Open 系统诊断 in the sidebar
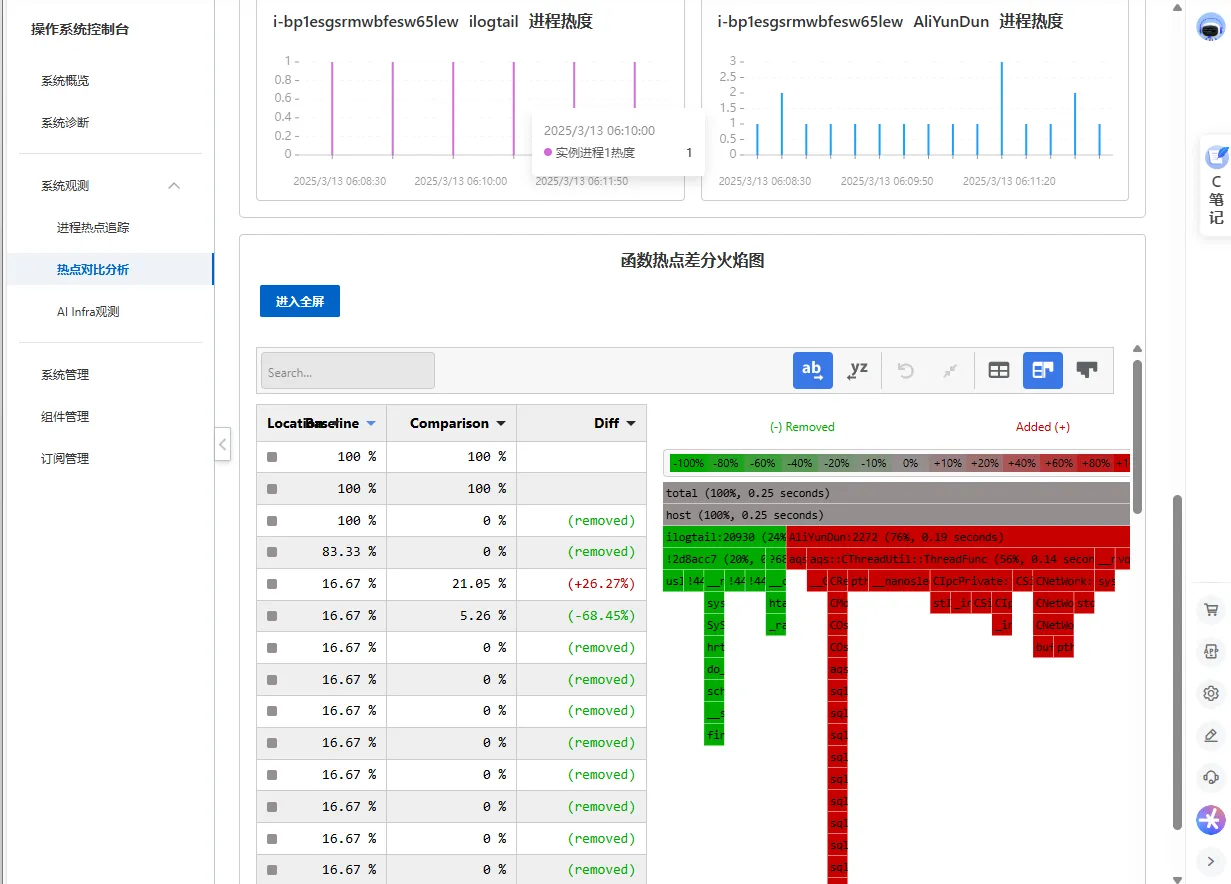 tap(66, 123)
